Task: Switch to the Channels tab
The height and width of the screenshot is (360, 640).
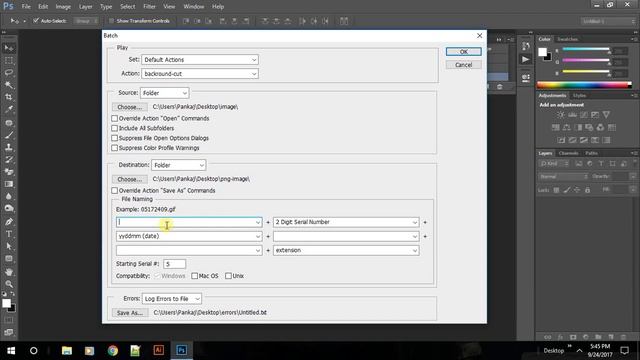Action: [x=569, y=153]
